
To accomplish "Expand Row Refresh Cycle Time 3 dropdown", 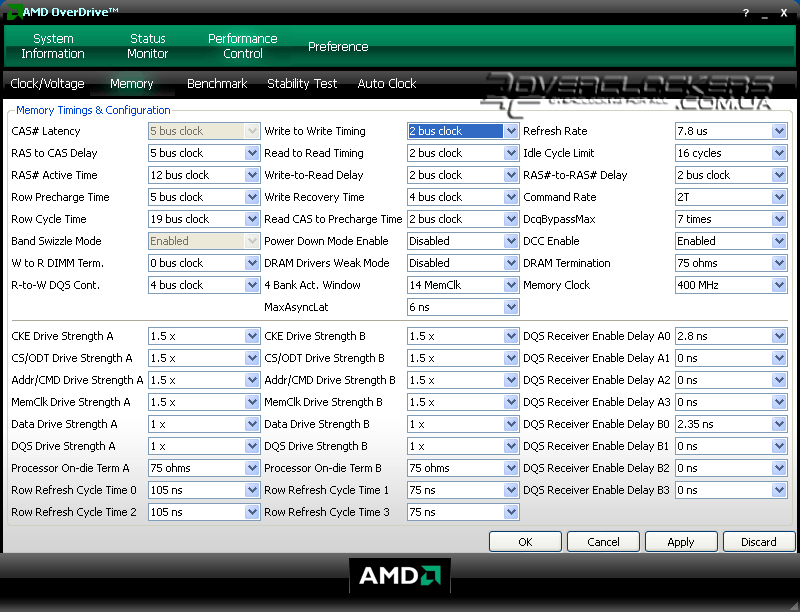I will pos(511,512).
